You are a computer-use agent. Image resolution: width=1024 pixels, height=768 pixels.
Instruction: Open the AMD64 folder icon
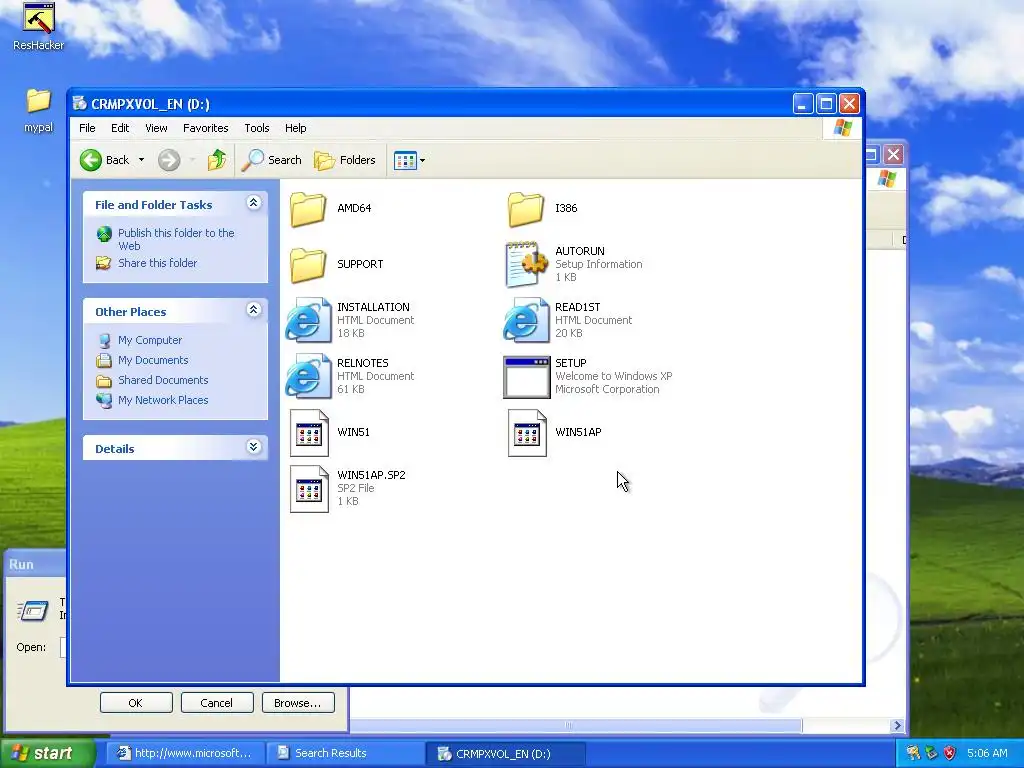click(308, 209)
